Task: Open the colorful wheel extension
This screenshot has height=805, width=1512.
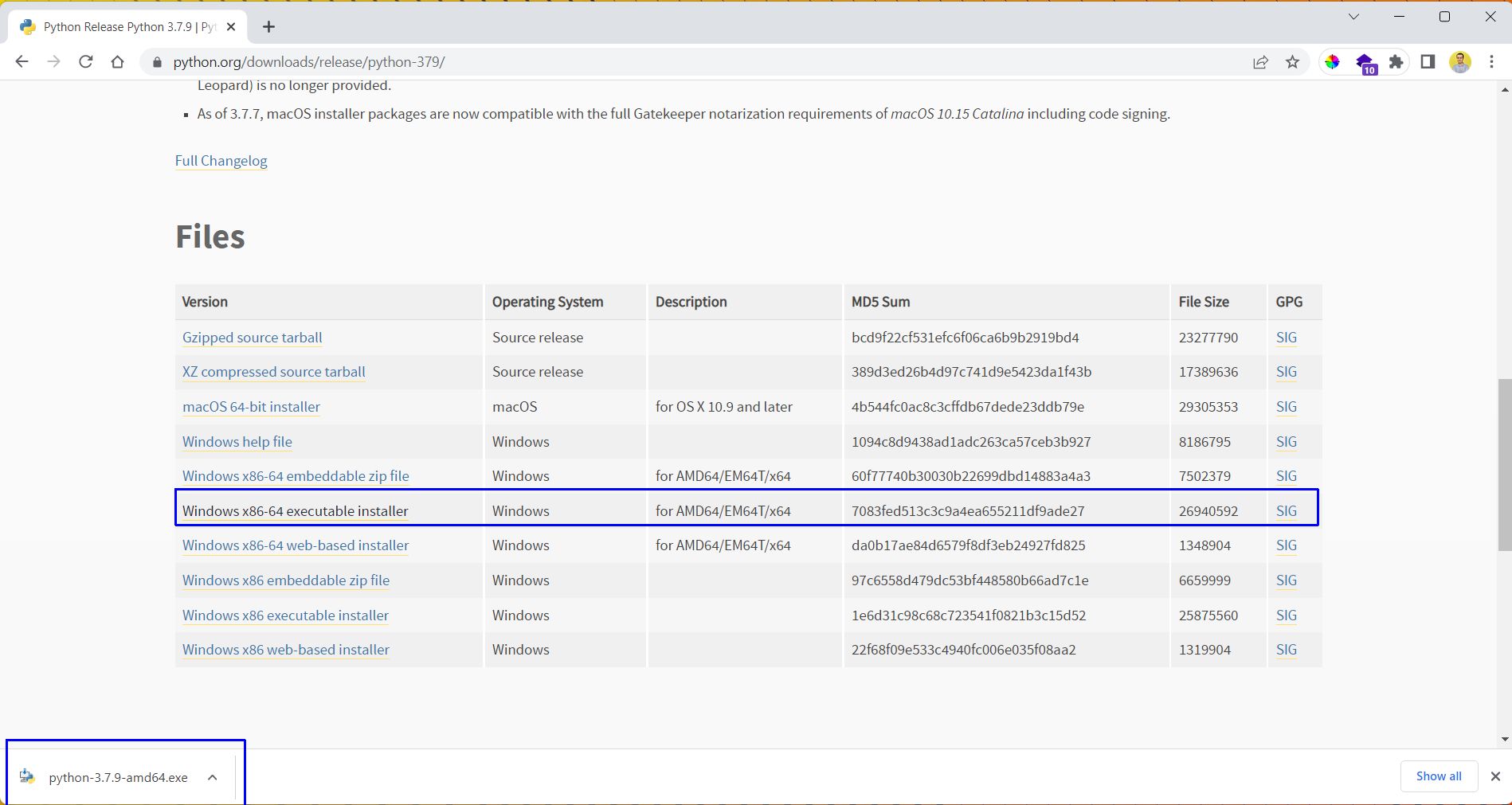Action: pos(1332,62)
